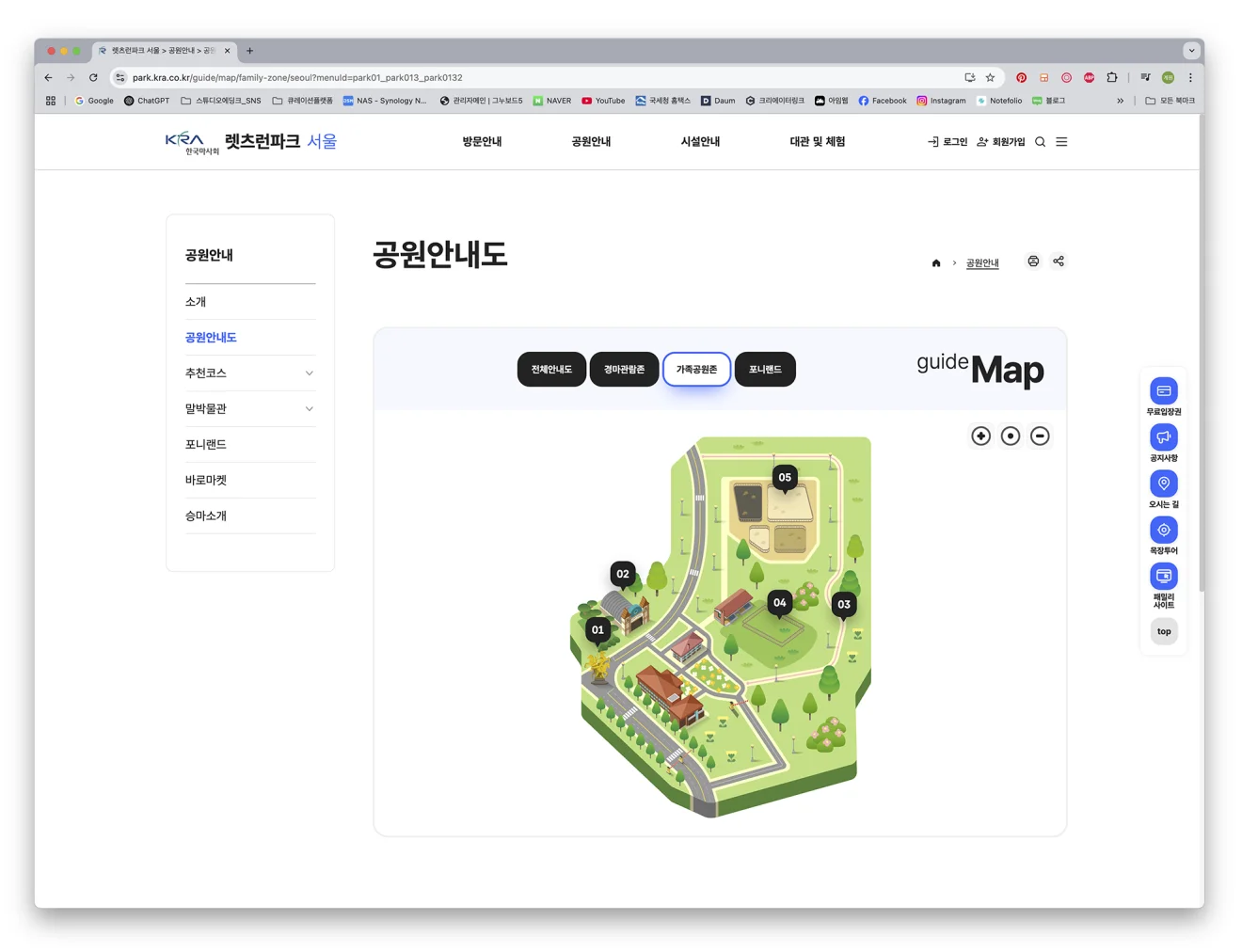1242x952 pixels.
Task: Open the 공지사항 megaphone icon
Action: coord(1164,436)
